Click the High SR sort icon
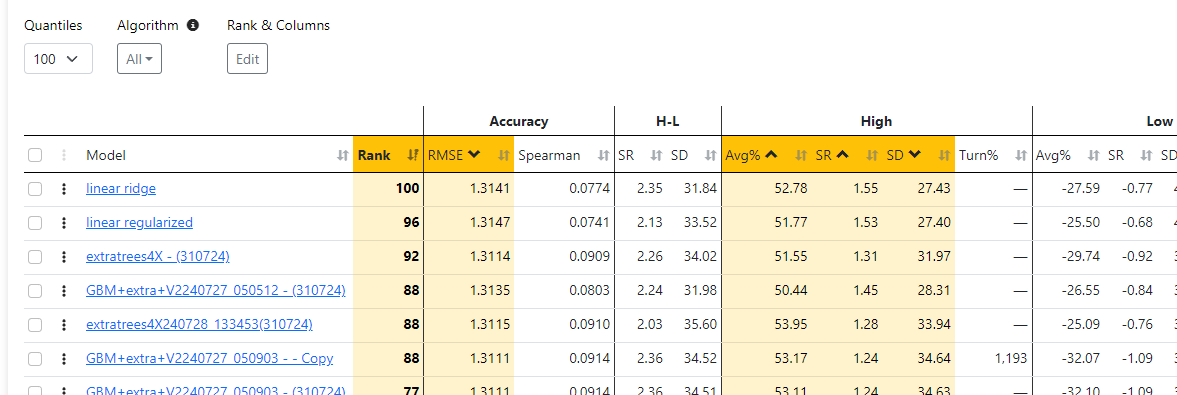The width and height of the screenshot is (1177, 395). (x=872, y=155)
